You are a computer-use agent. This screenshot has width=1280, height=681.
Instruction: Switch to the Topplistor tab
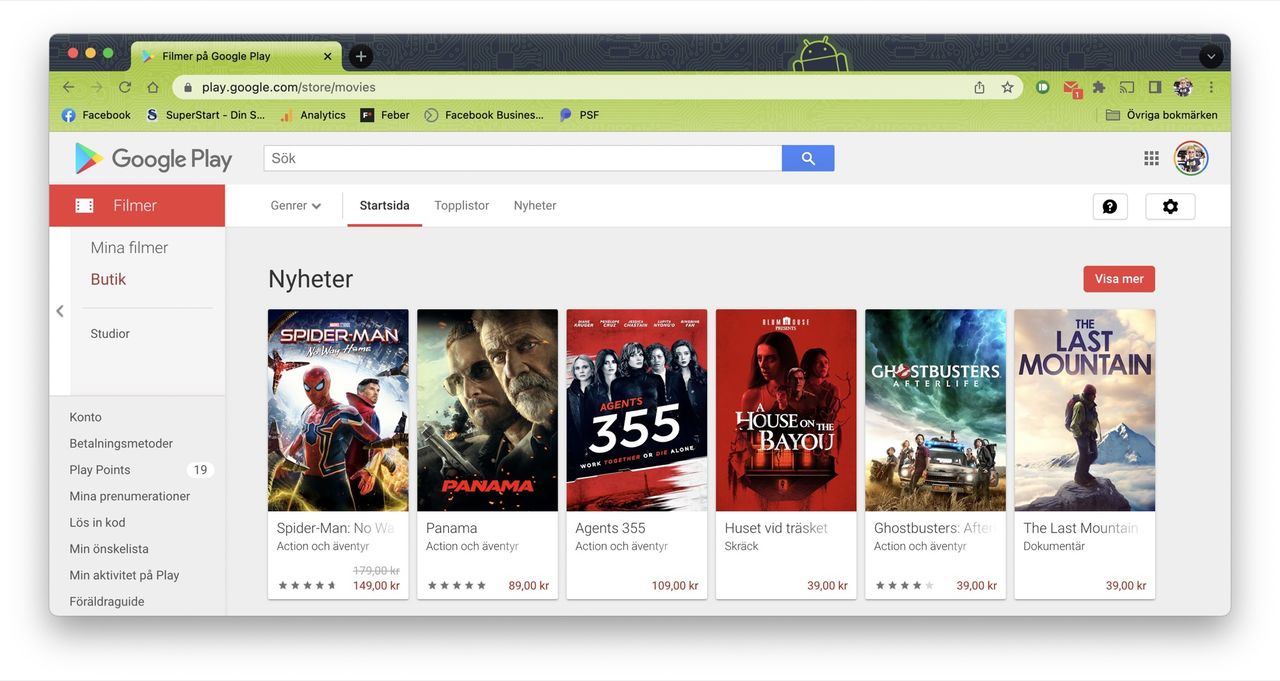coord(461,205)
